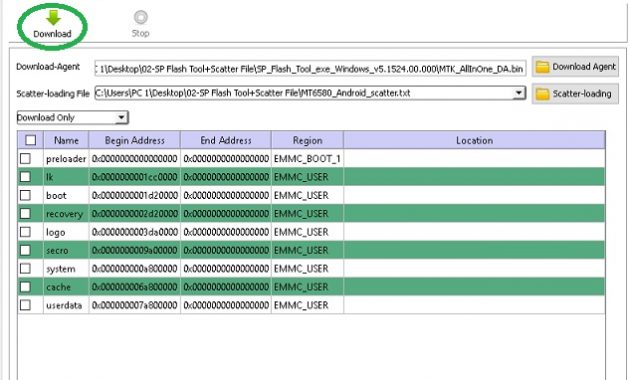This screenshot has width=630, height=380.
Task: Check the lk partition checkbox
Action: point(25,177)
